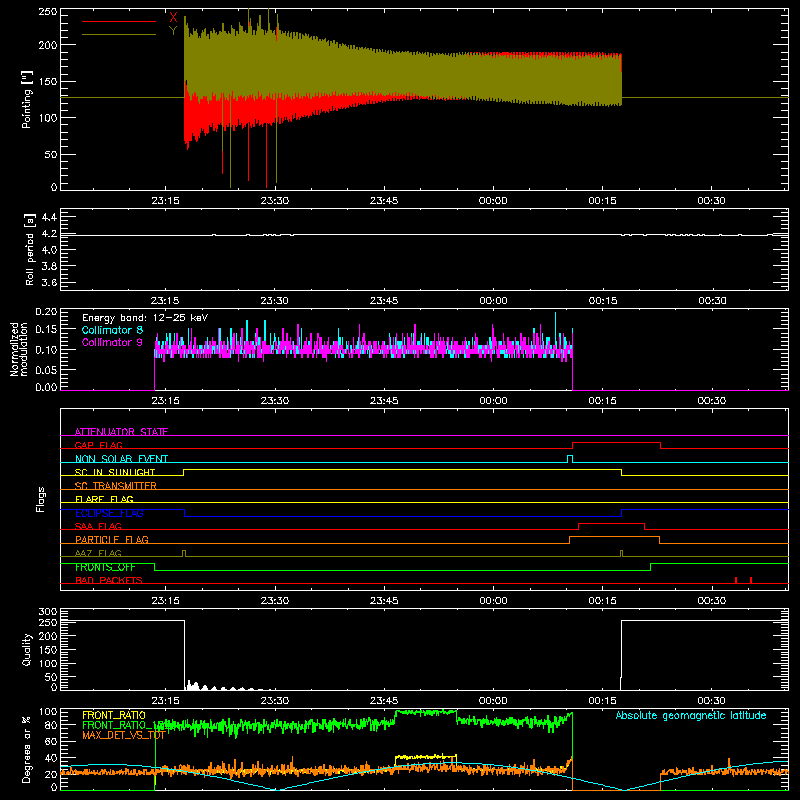Click the ATTENUATOR_STATE flag label
Viewport: 800px width, 800px height.
click(121, 432)
